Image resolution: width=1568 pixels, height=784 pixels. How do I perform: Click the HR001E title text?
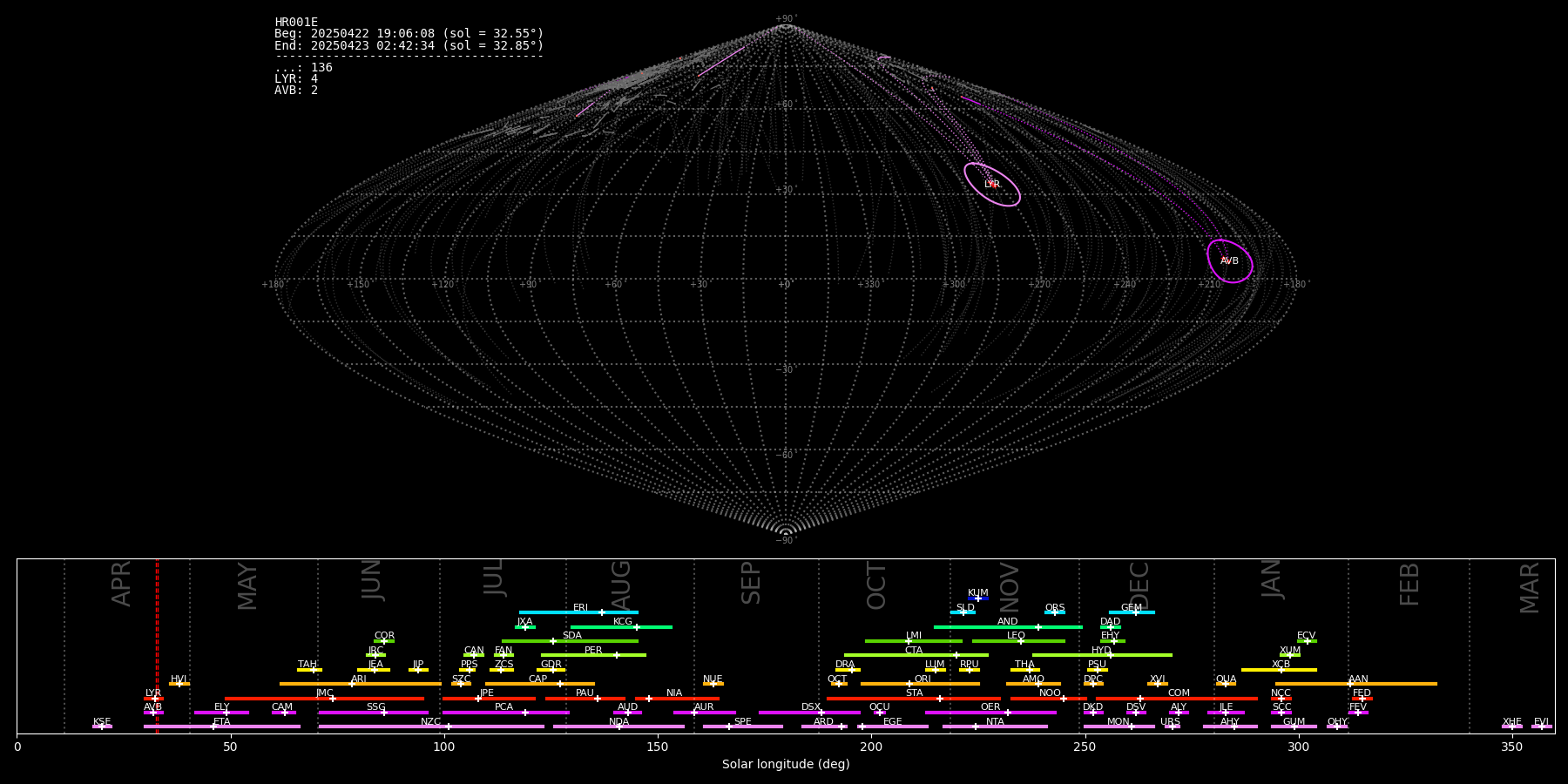point(296,23)
